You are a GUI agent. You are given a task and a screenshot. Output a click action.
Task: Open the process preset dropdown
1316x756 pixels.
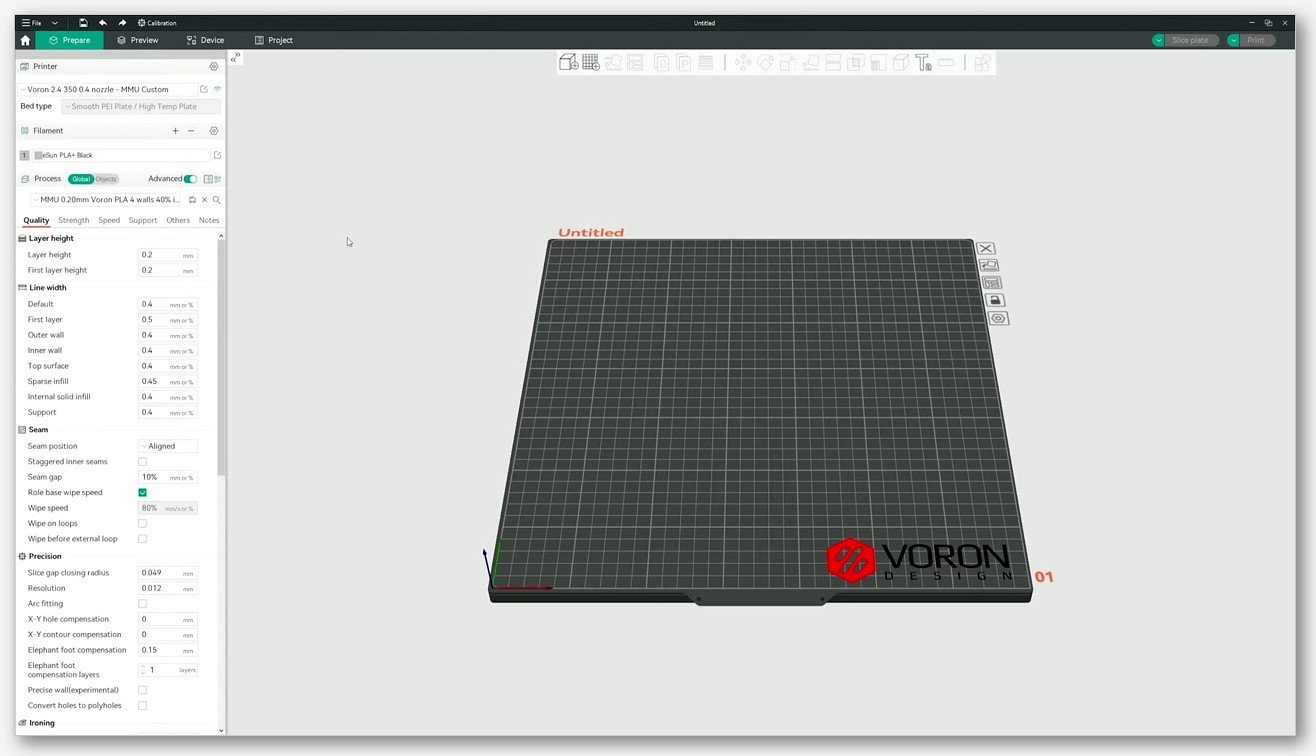coord(108,200)
